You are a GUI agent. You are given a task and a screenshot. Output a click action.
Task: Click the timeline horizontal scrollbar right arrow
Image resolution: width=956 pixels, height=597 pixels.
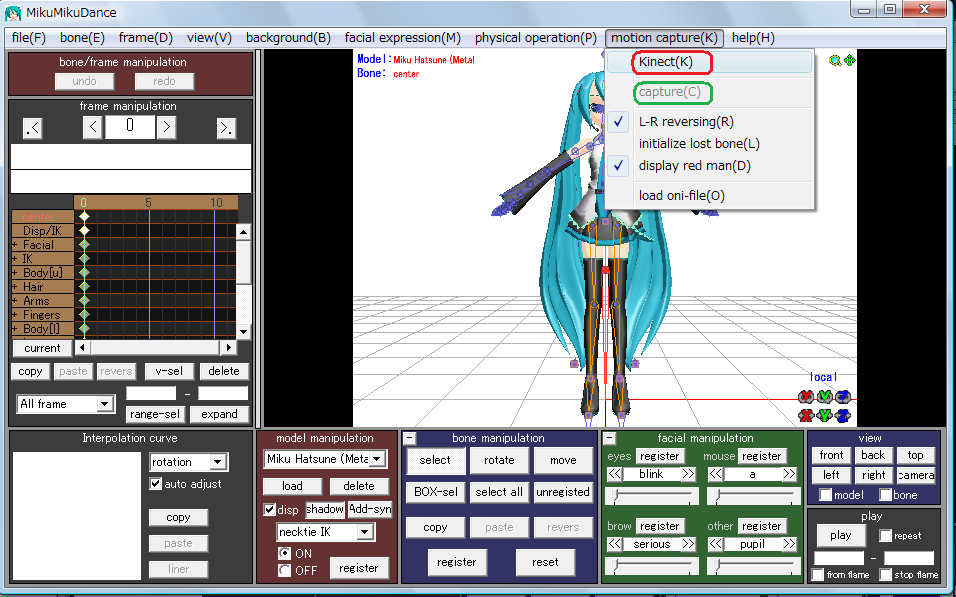click(229, 348)
